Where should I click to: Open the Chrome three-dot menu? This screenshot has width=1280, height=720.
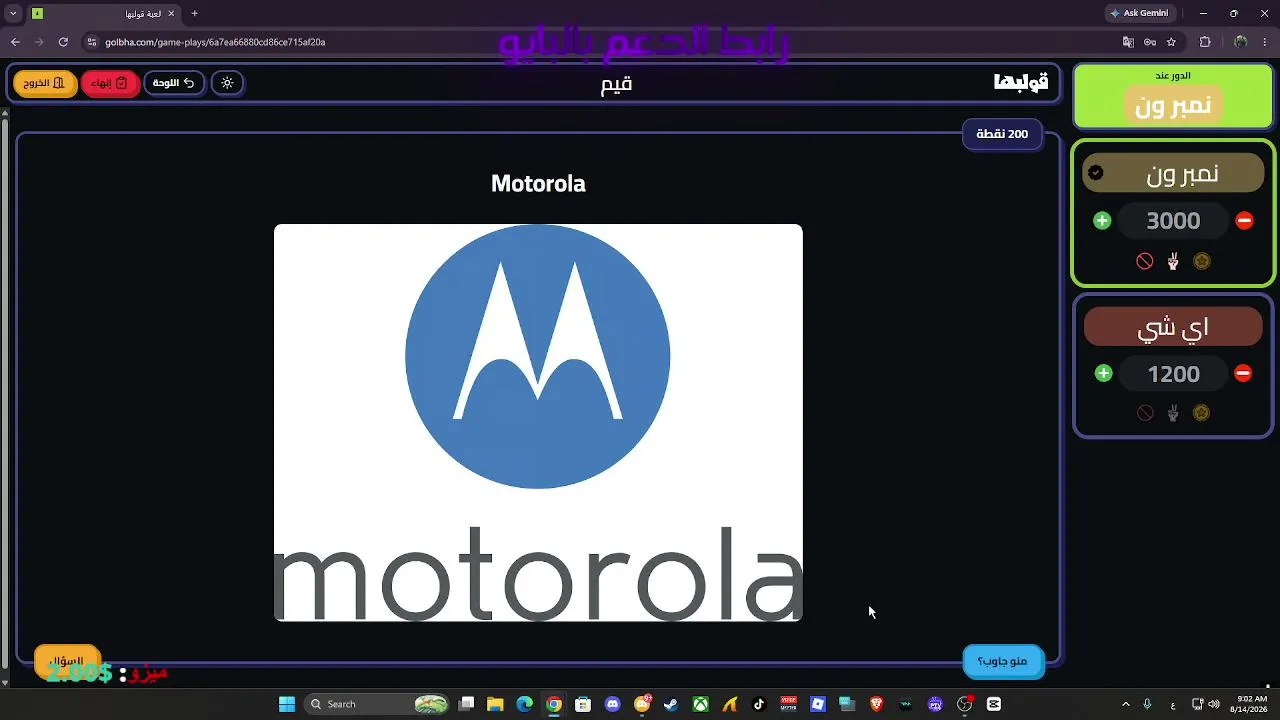tap(1266, 42)
